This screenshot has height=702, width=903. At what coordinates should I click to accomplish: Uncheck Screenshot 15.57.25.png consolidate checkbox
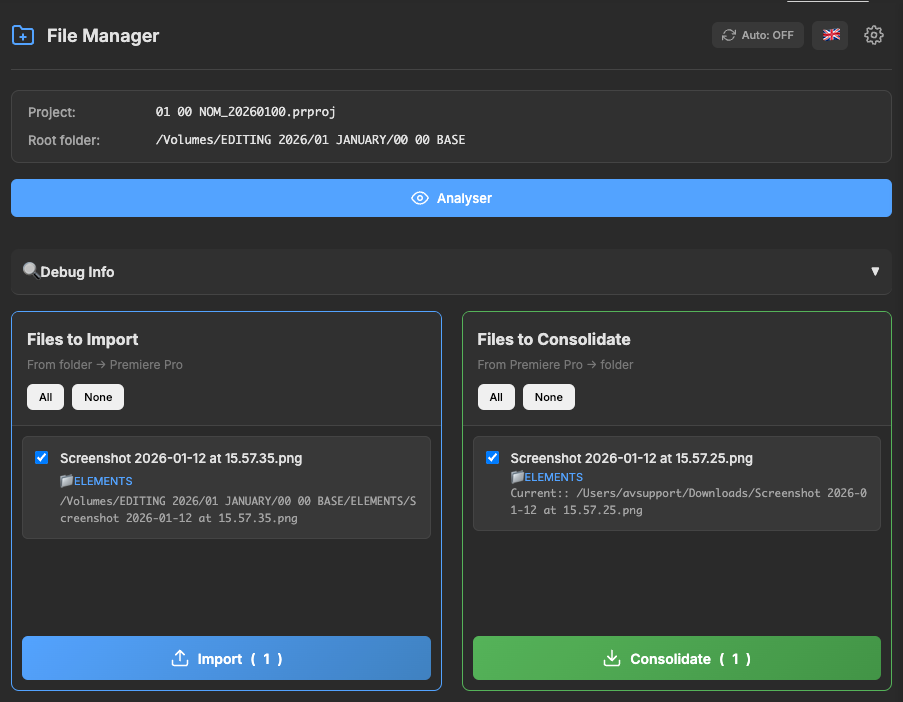pyautogui.click(x=492, y=458)
